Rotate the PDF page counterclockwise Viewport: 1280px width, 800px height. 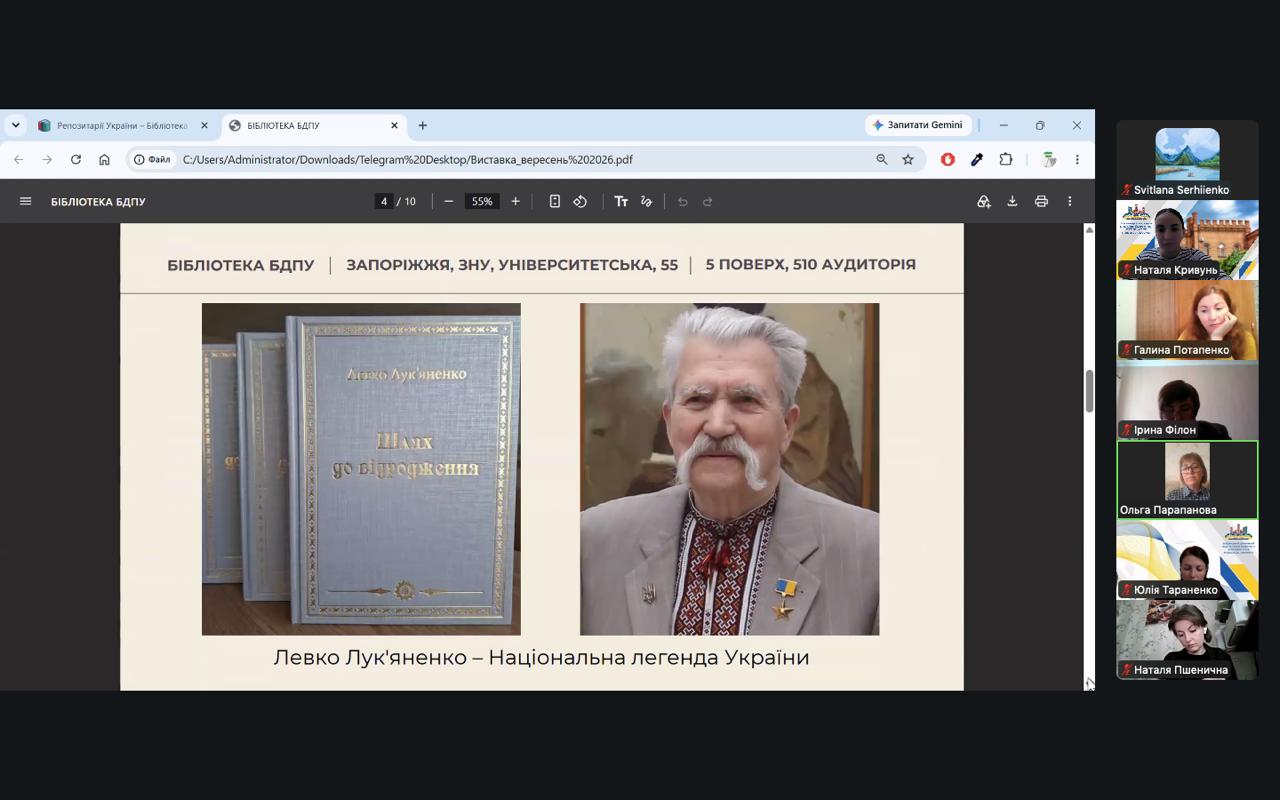[580, 201]
